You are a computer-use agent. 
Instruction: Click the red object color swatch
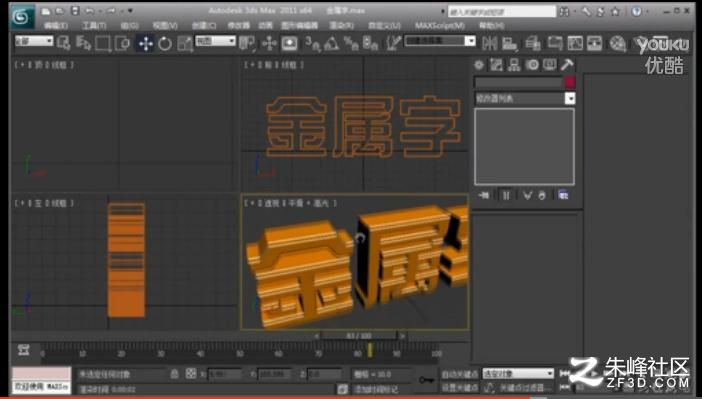coord(569,82)
